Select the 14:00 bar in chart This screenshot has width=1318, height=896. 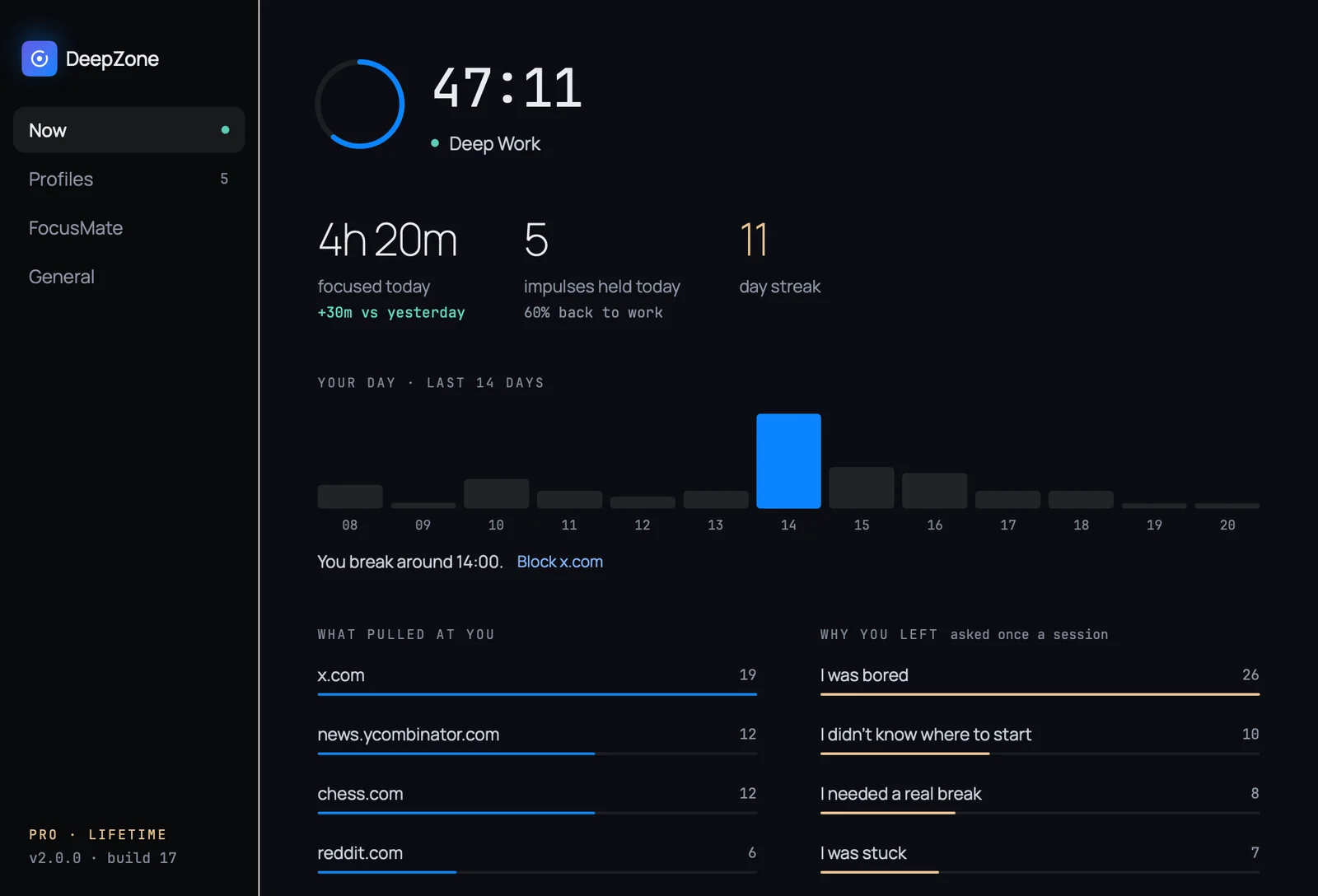coord(788,461)
